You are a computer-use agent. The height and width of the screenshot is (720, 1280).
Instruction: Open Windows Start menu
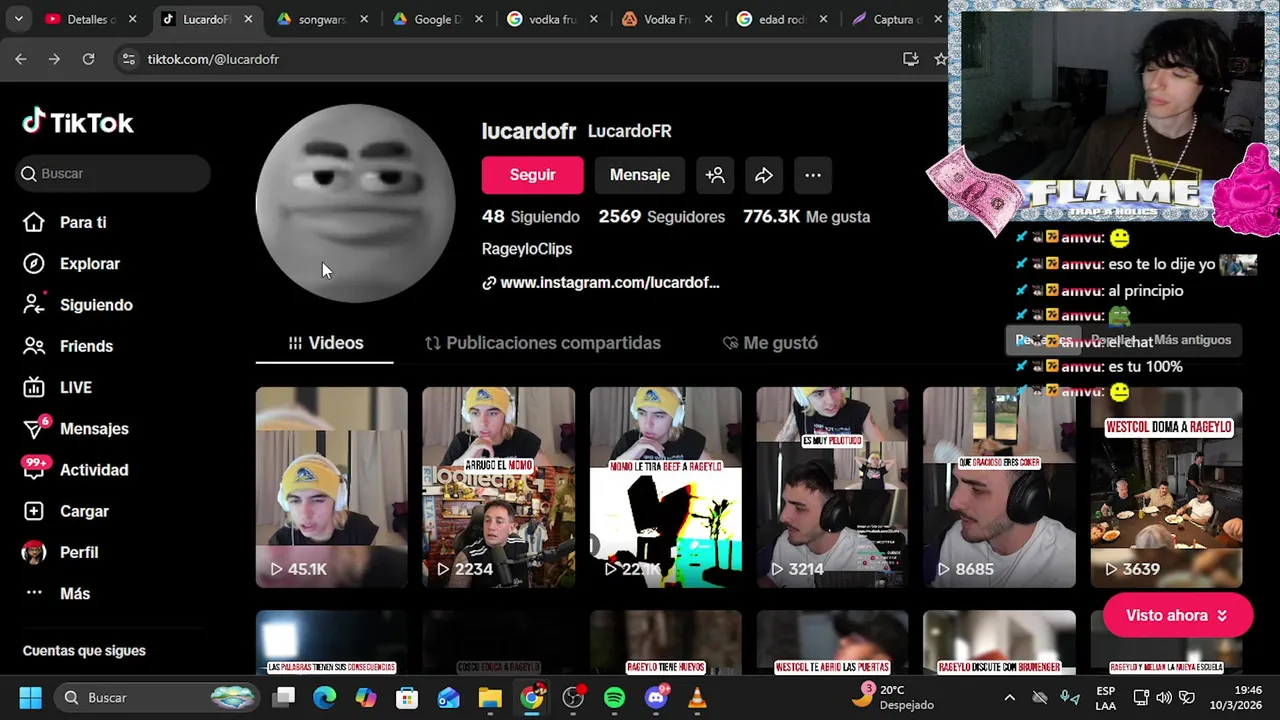(30, 697)
